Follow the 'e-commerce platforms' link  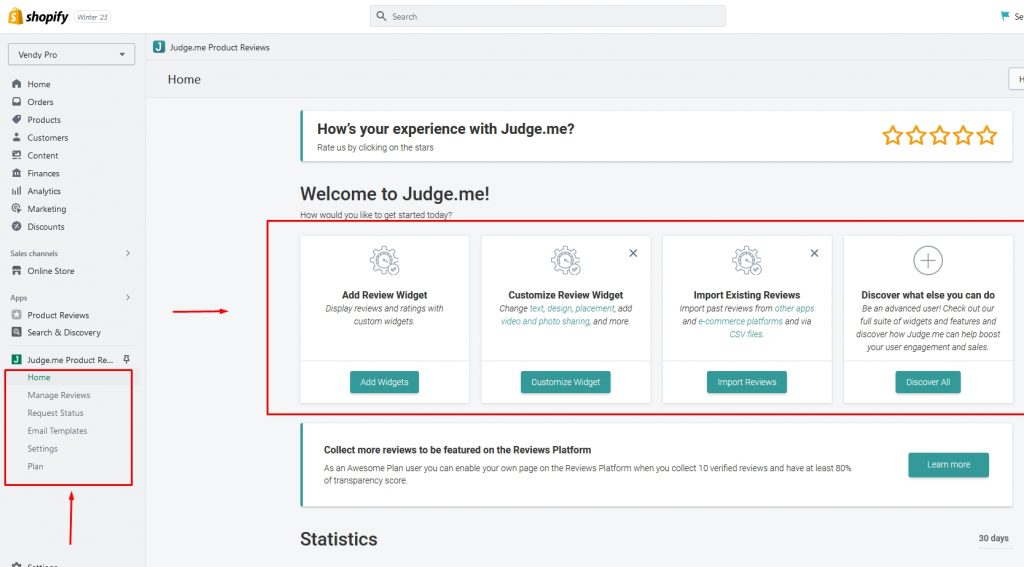(x=741, y=321)
